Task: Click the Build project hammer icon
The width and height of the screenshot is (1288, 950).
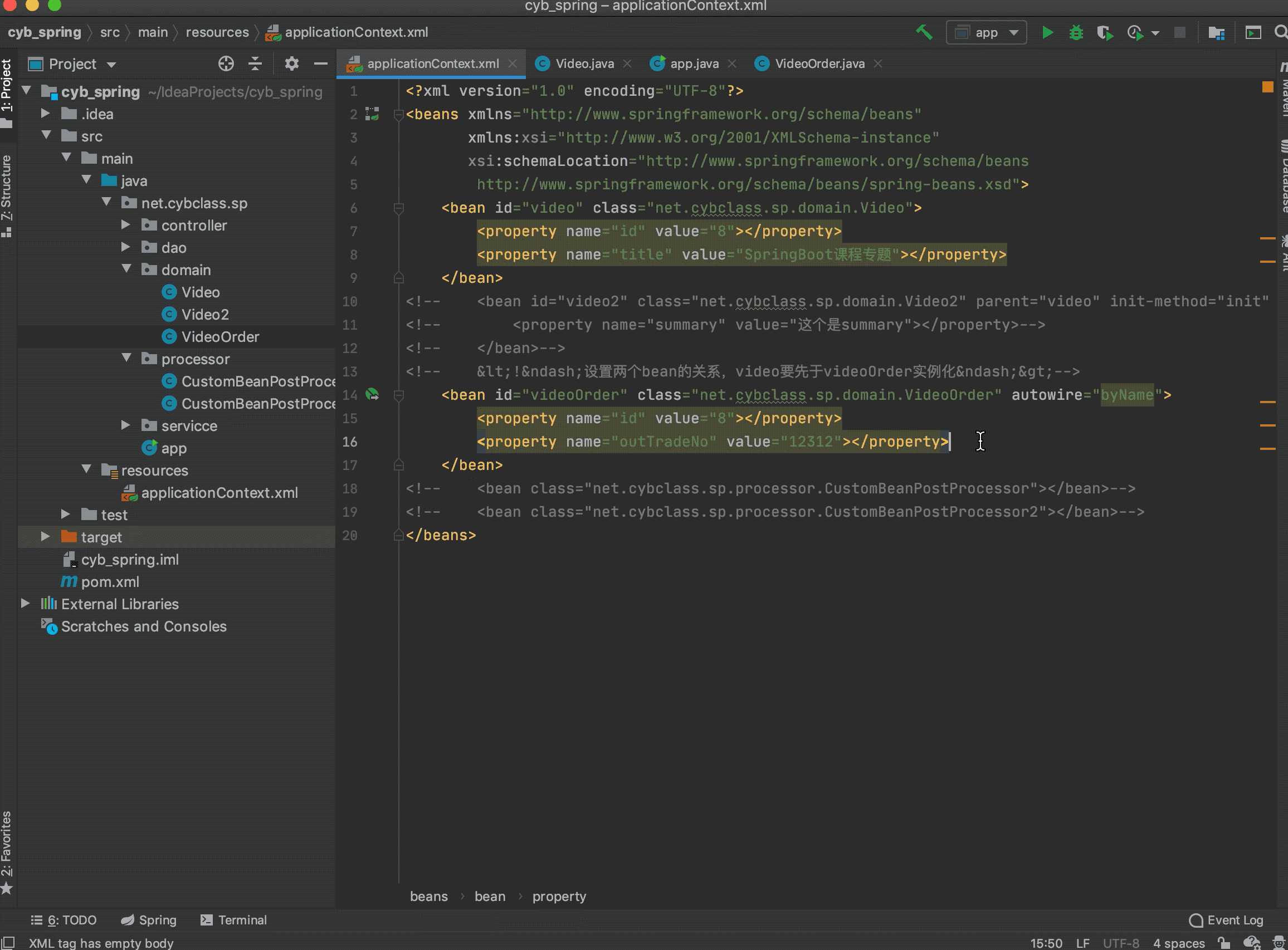Action: tap(924, 32)
